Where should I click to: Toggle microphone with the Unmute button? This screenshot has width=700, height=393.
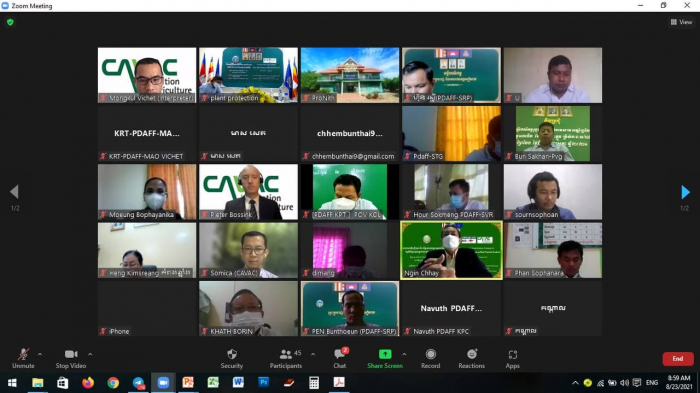click(x=23, y=359)
